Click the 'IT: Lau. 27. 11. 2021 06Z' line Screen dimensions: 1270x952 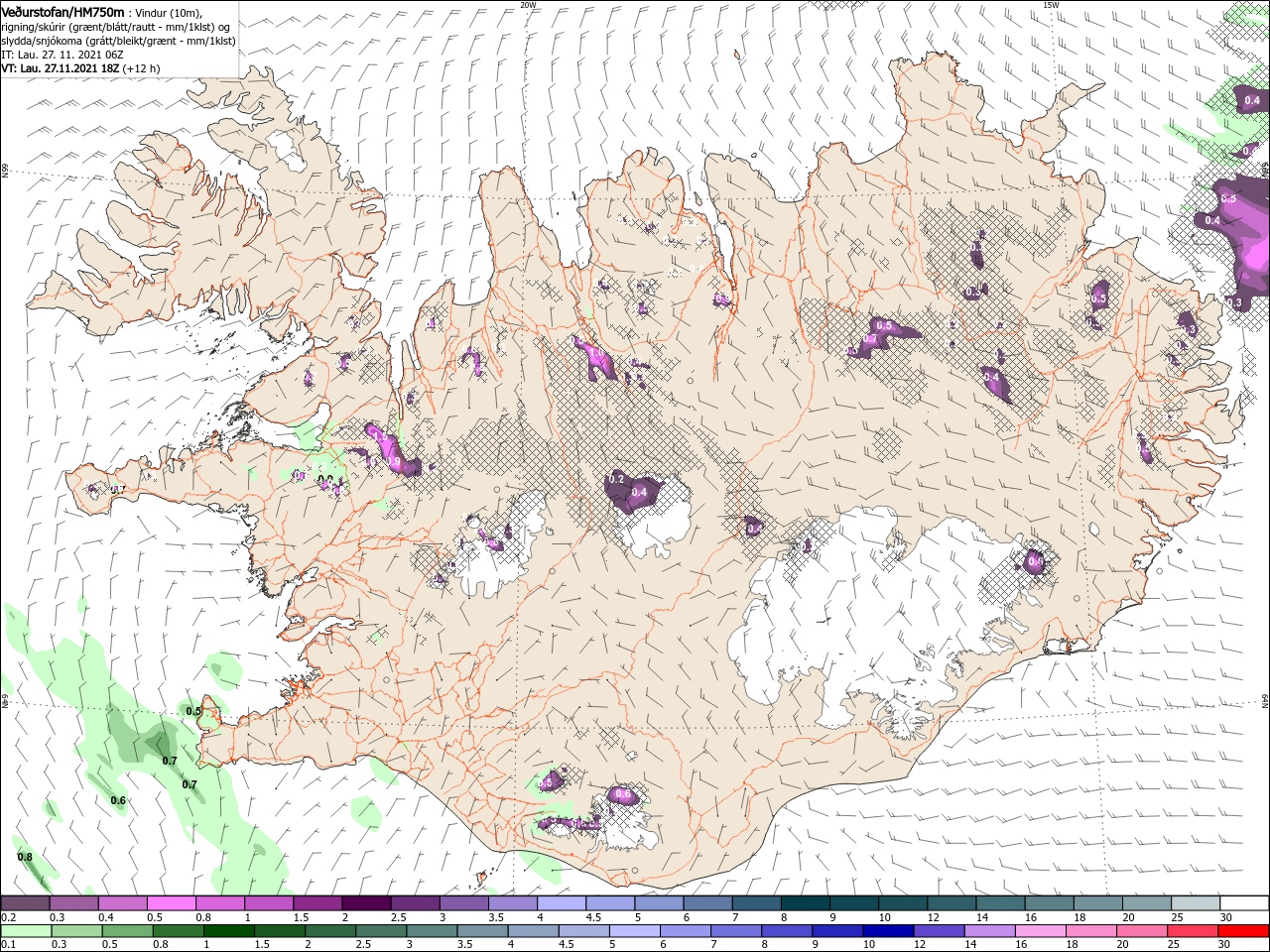(62, 55)
